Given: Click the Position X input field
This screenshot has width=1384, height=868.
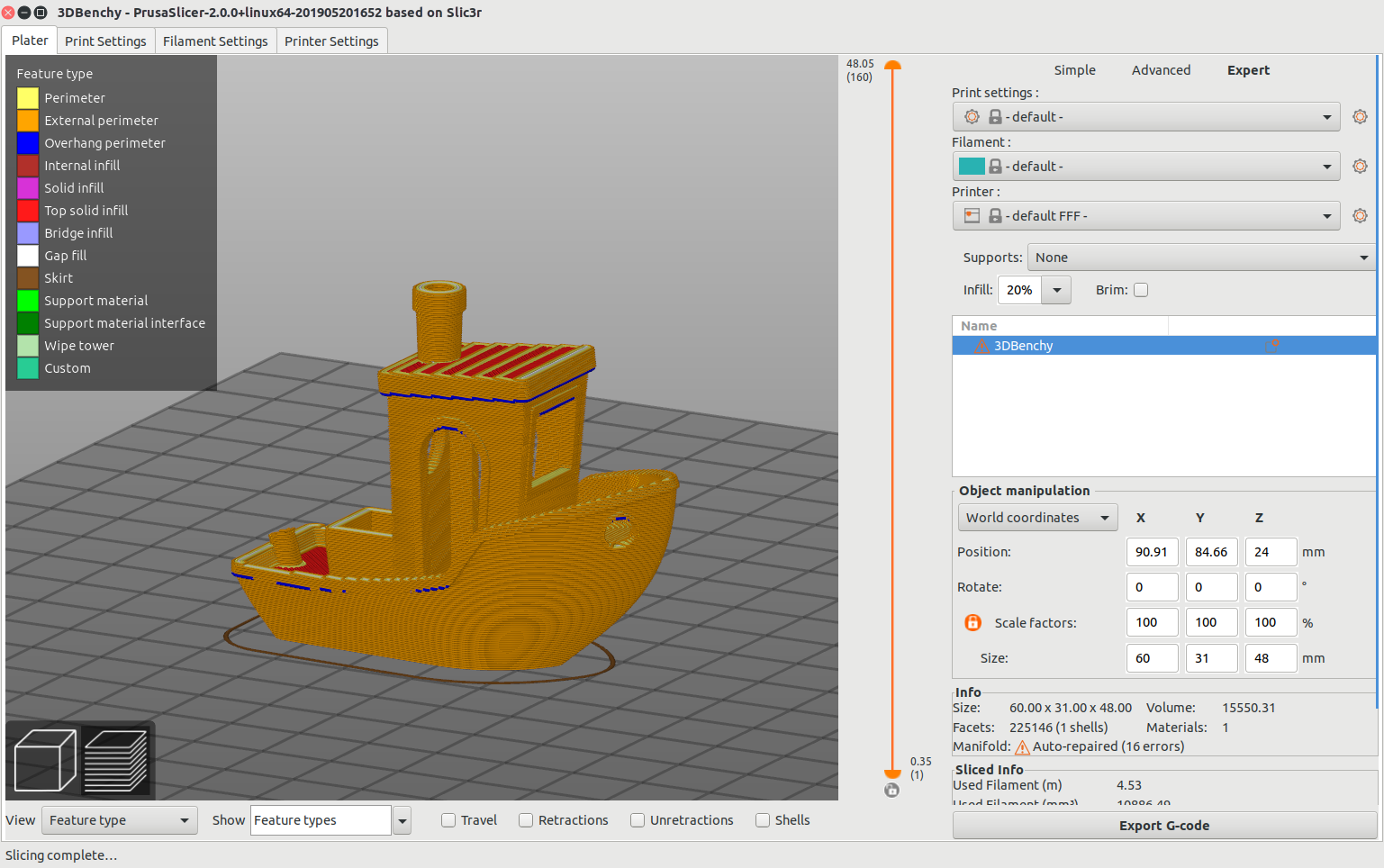Looking at the screenshot, I should click(1152, 552).
